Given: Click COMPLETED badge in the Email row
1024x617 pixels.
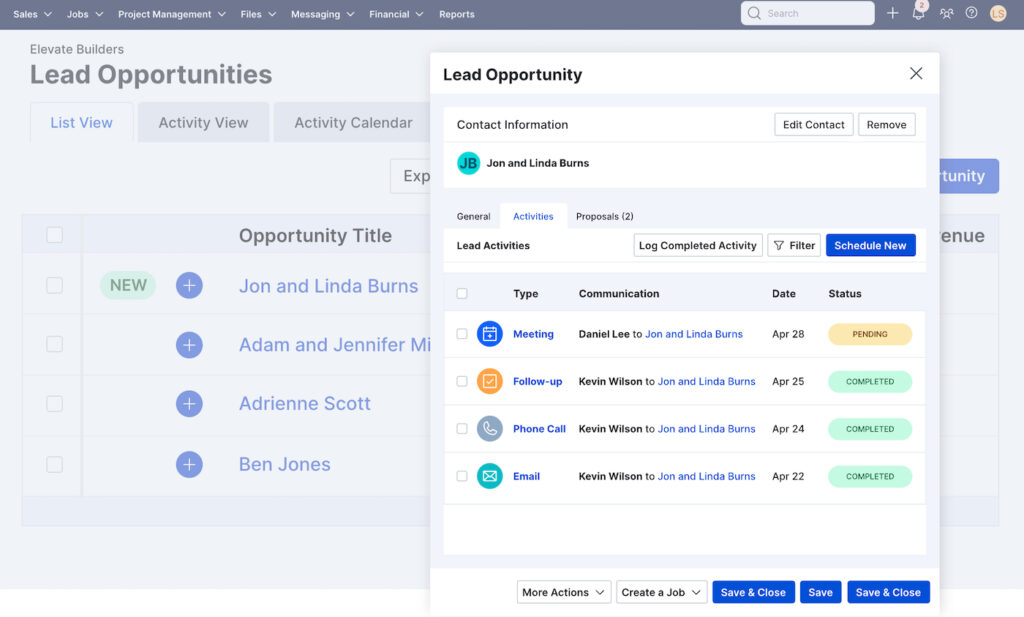Looking at the screenshot, I should 870,476.
